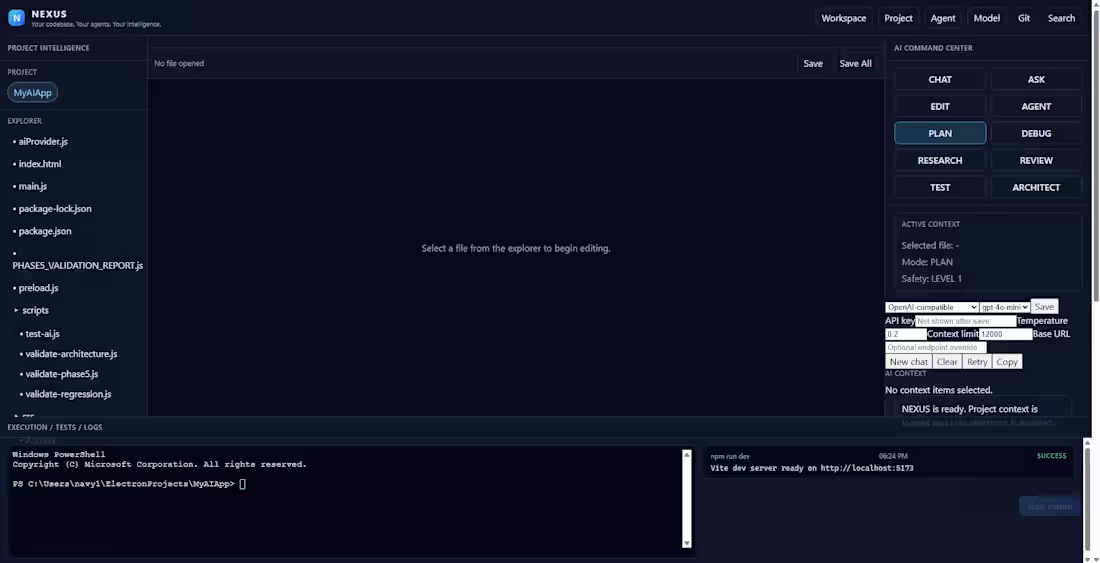Click the terminal scrollbar up arrow

point(687,454)
